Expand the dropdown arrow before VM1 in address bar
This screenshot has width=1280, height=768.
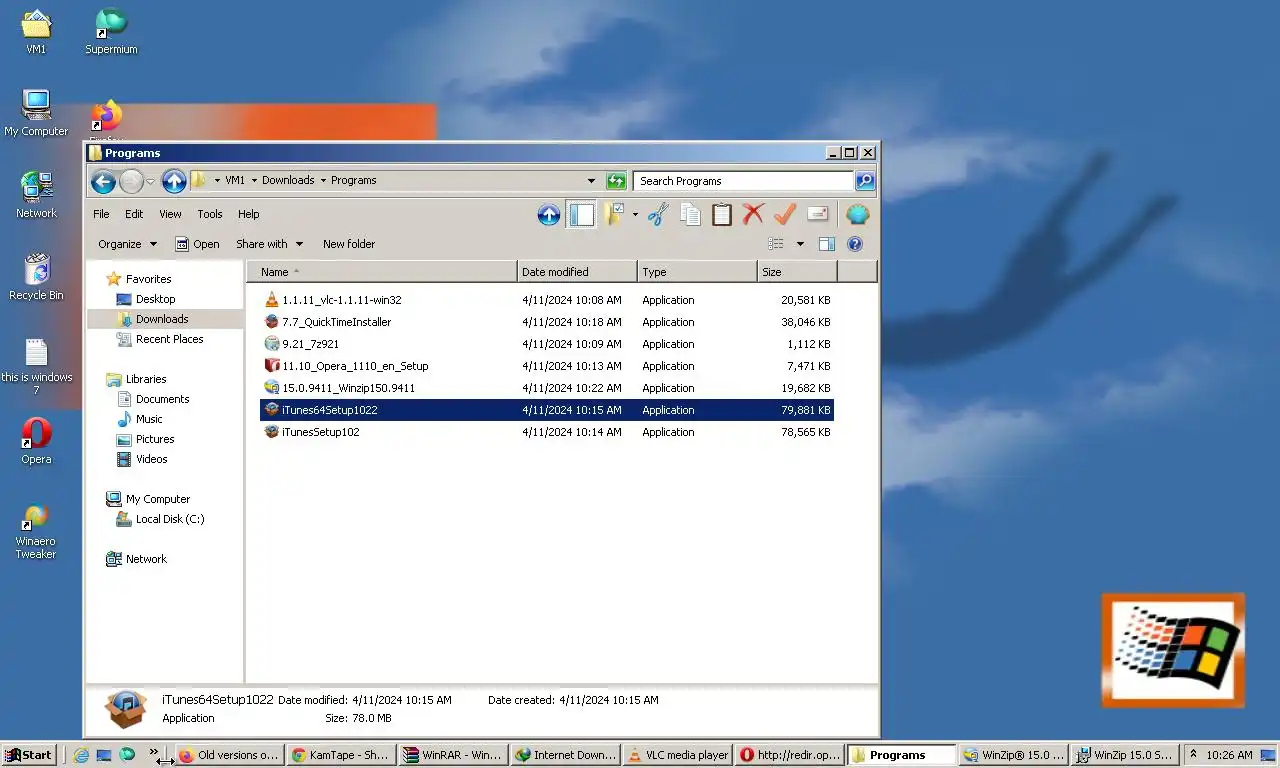(217, 181)
